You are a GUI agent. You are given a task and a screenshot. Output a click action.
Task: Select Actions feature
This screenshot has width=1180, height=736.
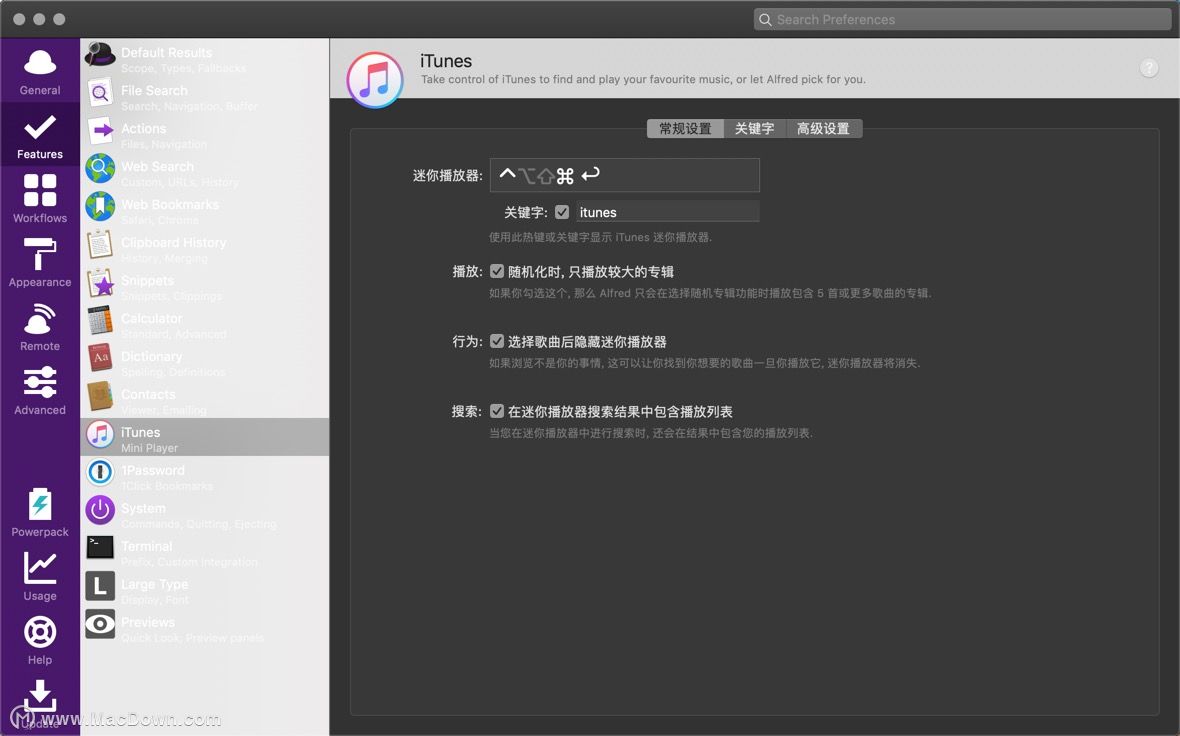coord(205,135)
